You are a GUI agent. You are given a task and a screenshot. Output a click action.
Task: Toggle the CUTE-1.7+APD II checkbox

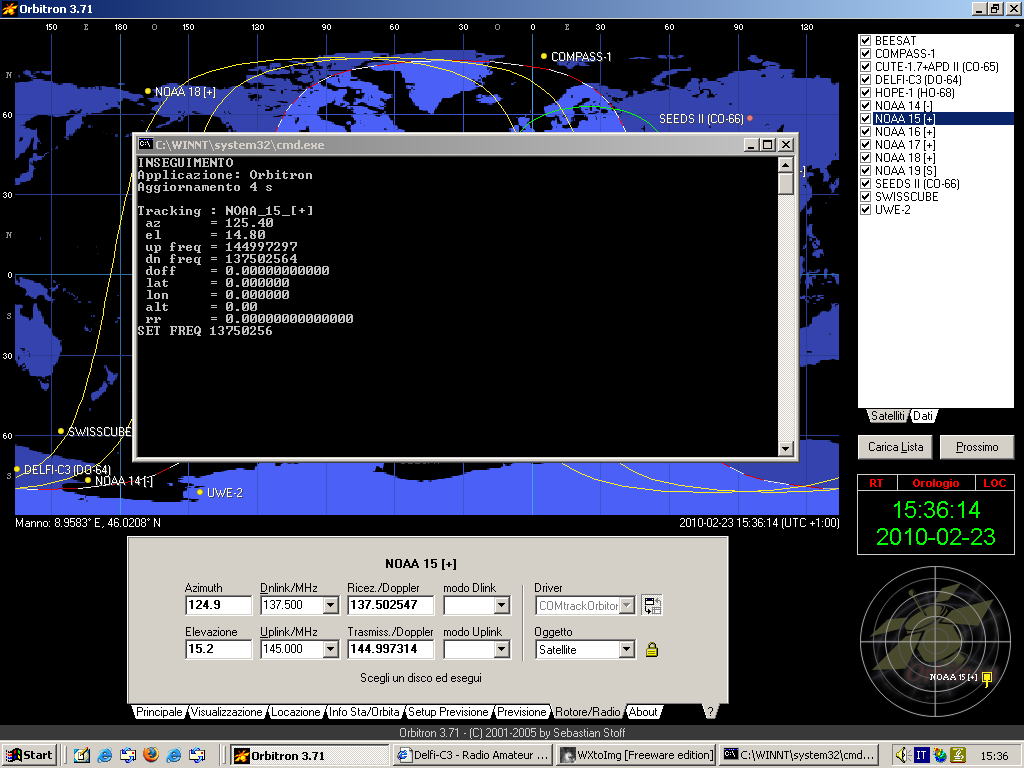tap(865, 67)
